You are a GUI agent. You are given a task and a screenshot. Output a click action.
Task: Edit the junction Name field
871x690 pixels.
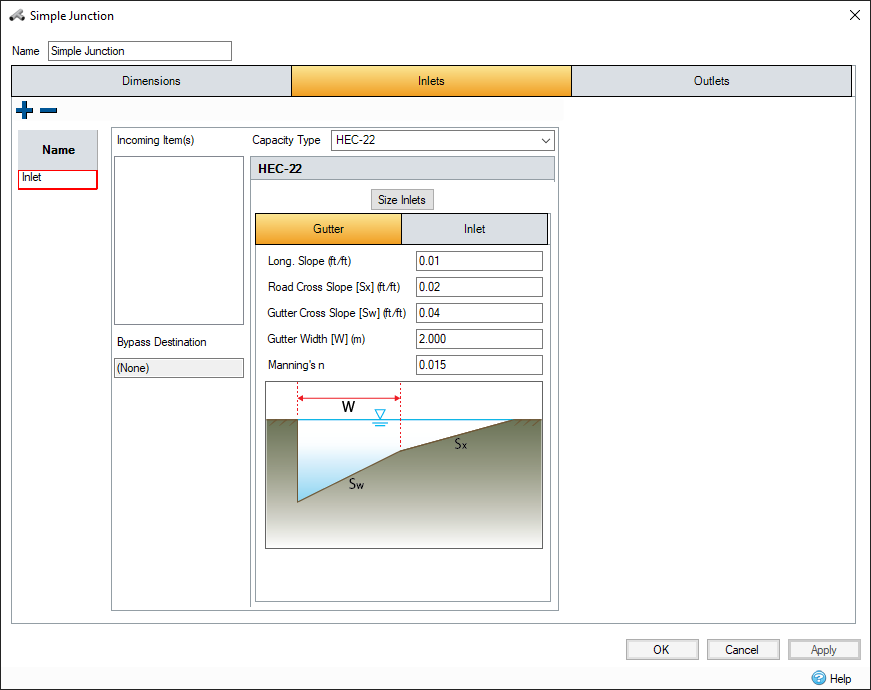139,51
